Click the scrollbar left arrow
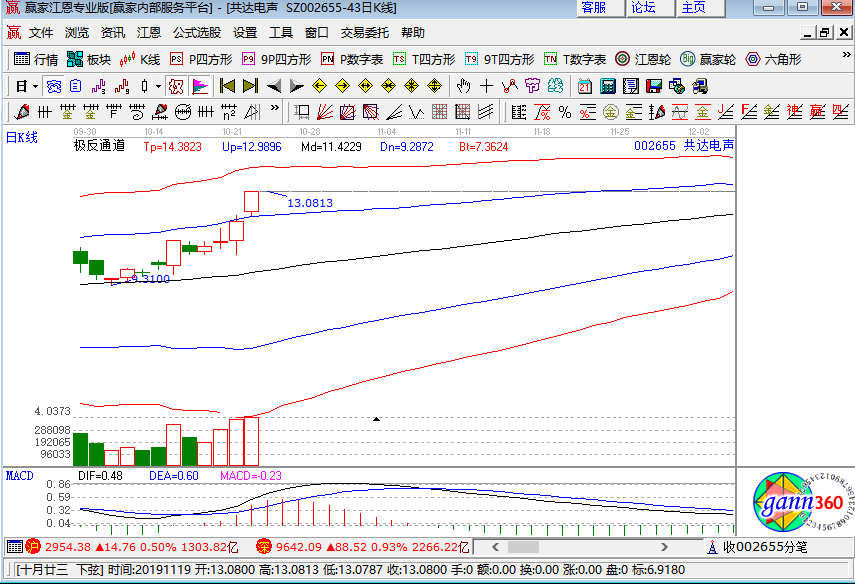 tap(495, 547)
